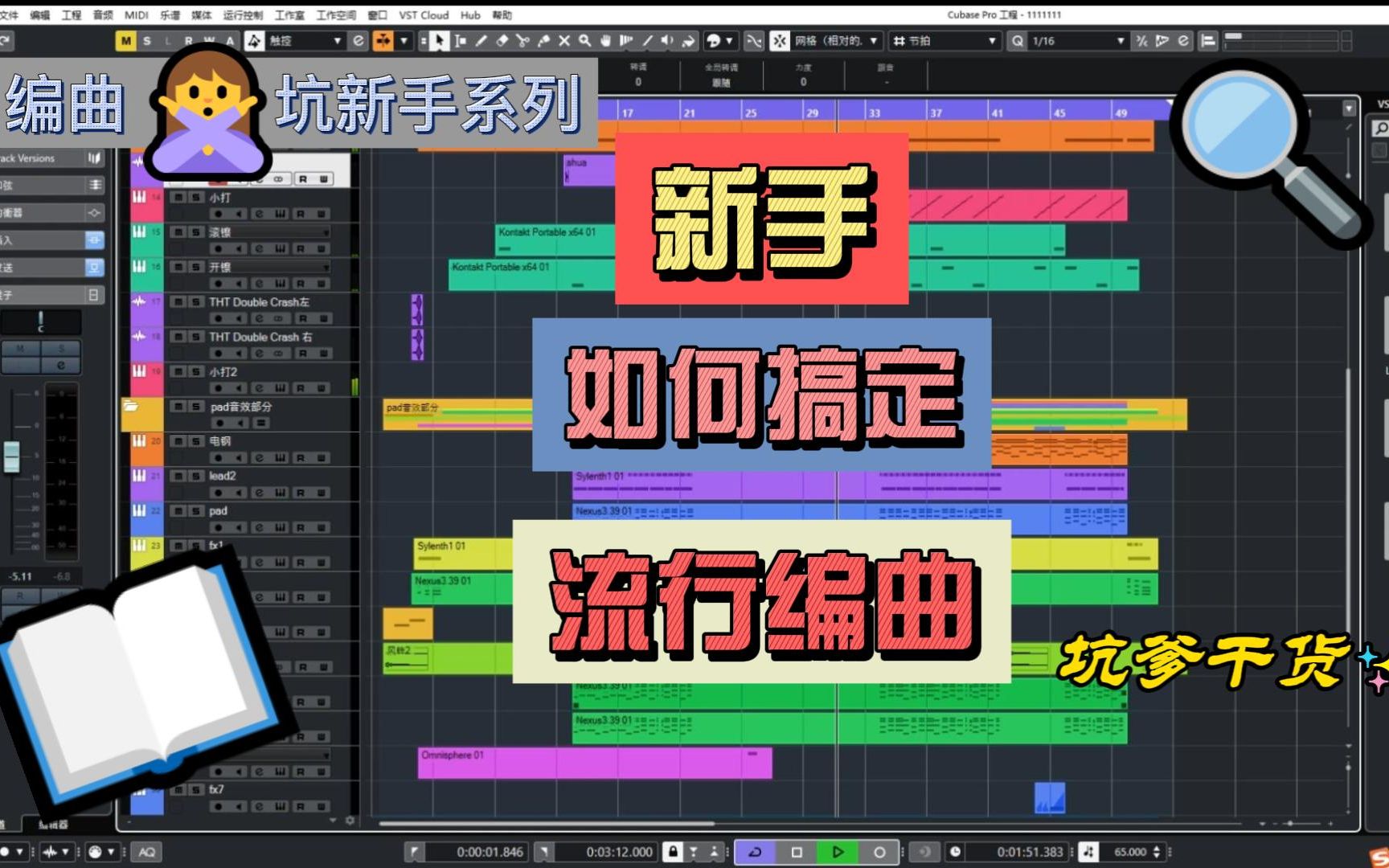Open the 节拍 grid type dropdown
This screenshot has height=868, width=1389.
[x=992, y=41]
